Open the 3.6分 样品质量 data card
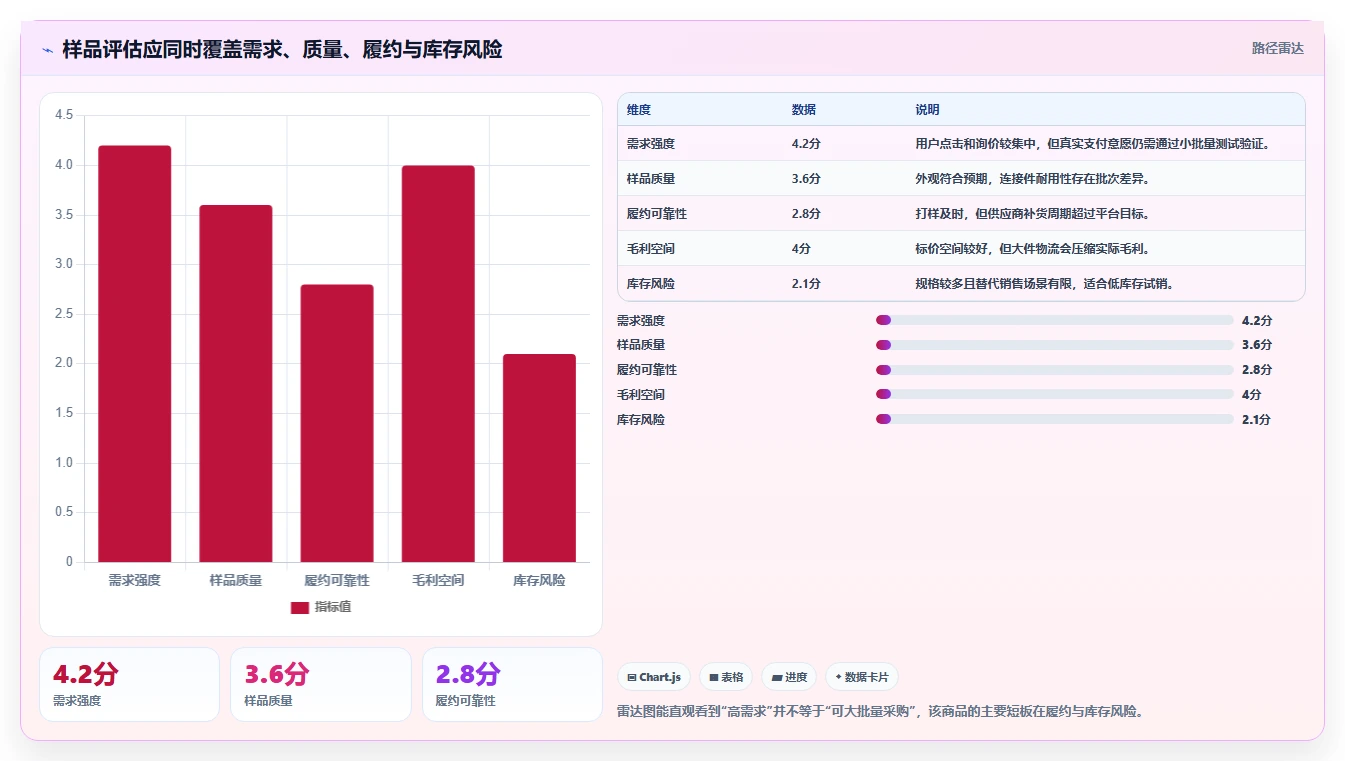This screenshot has width=1345, height=761. click(321, 685)
